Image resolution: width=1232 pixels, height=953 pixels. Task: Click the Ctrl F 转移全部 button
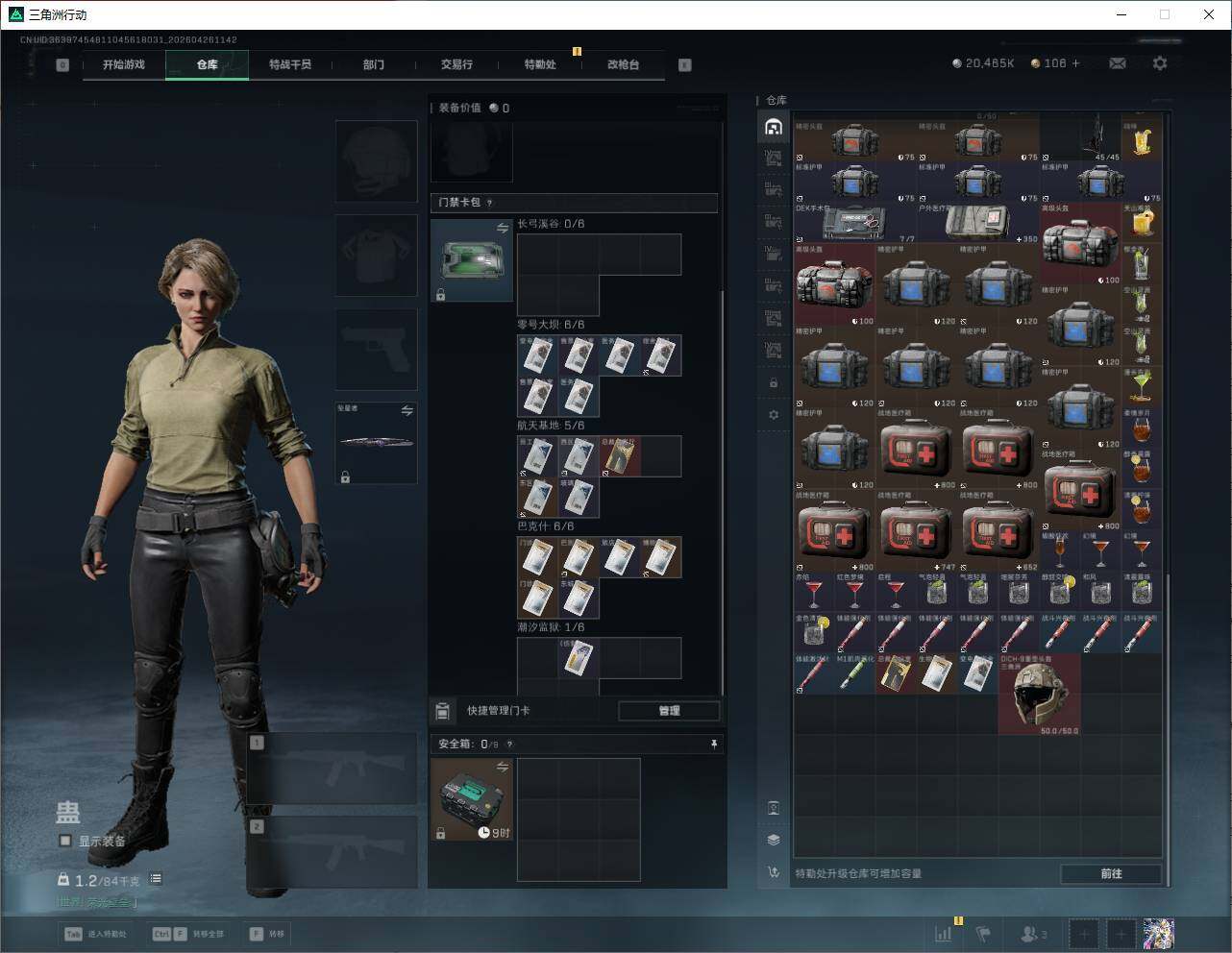[x=188, y=934]
